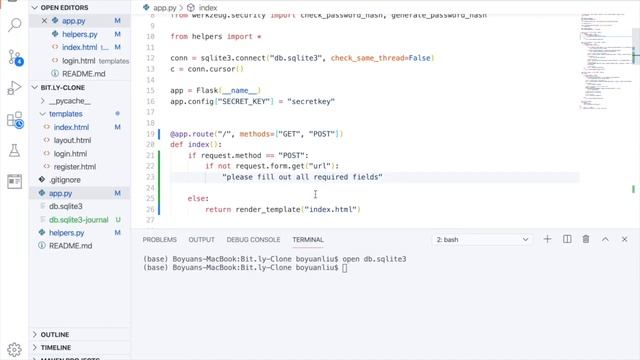Click the 'return render_template' line
The image size is (640, 360).
point(283,209)
